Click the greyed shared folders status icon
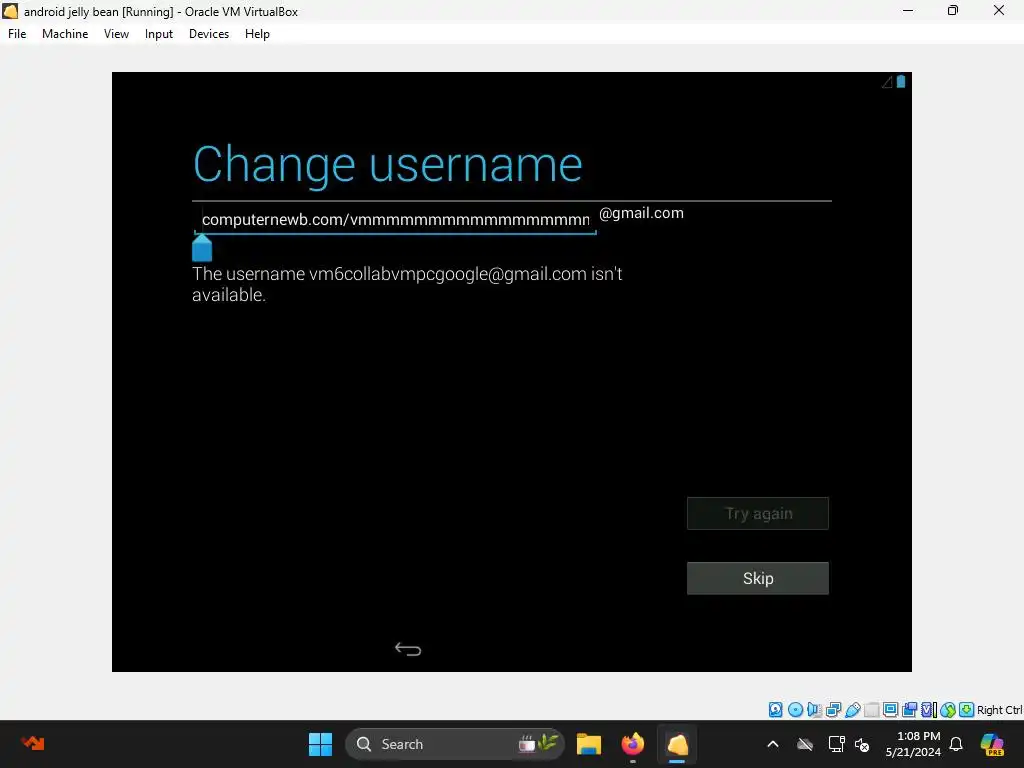 click(x=871, y=710)
